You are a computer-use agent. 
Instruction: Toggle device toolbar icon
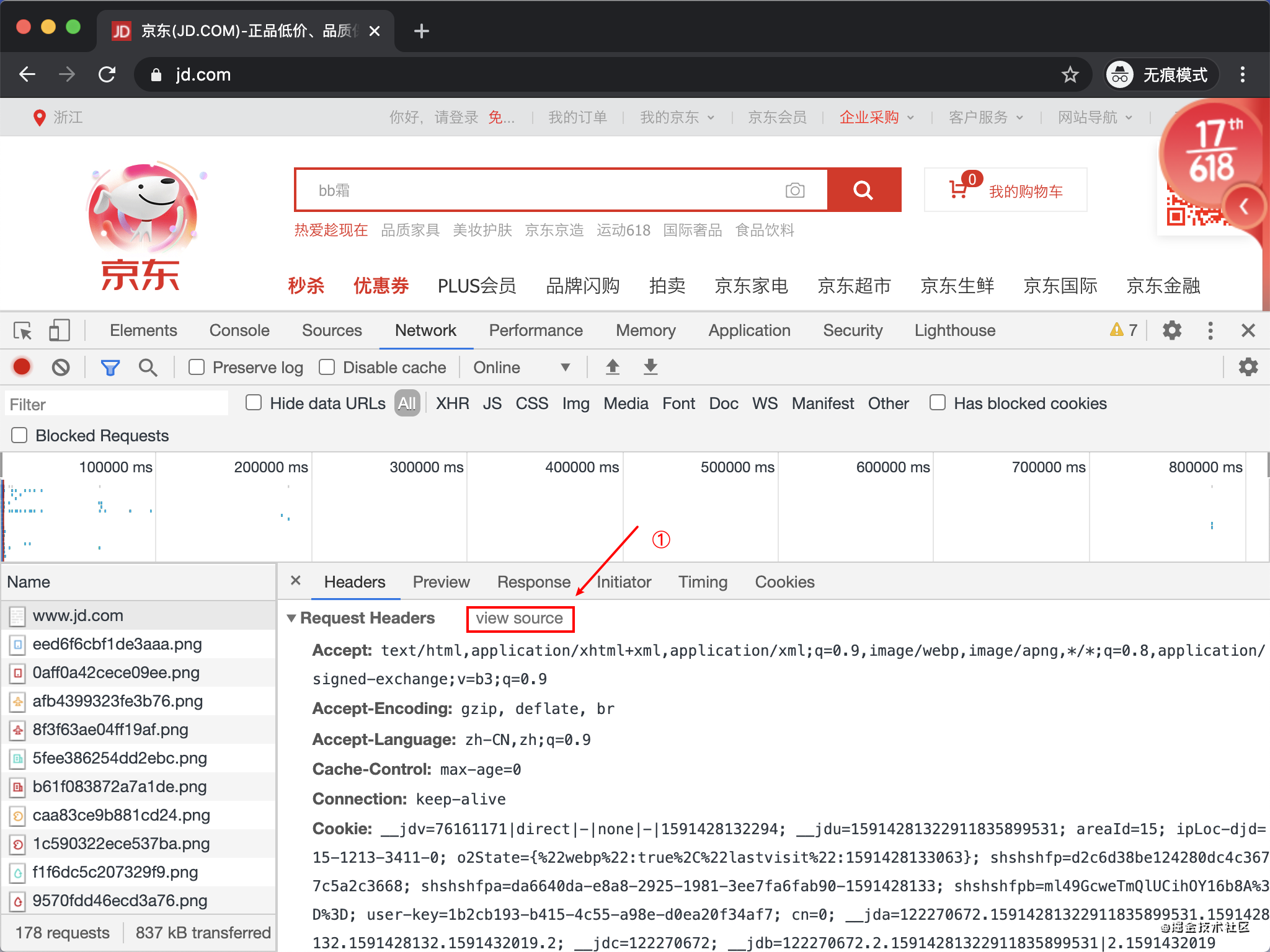pyautogui.click(x=59, y=330)
